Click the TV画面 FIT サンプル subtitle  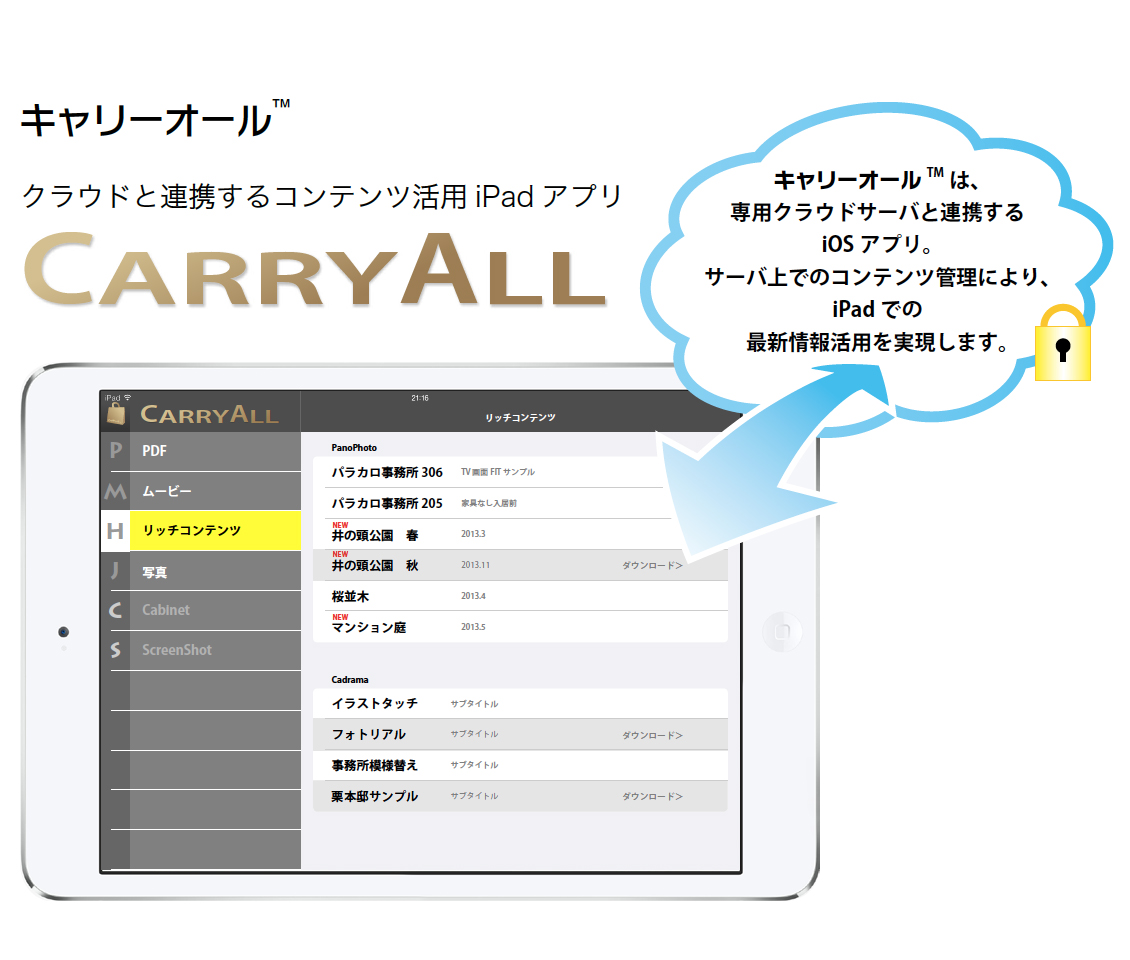pyautogui.click(x=498, y=472)
